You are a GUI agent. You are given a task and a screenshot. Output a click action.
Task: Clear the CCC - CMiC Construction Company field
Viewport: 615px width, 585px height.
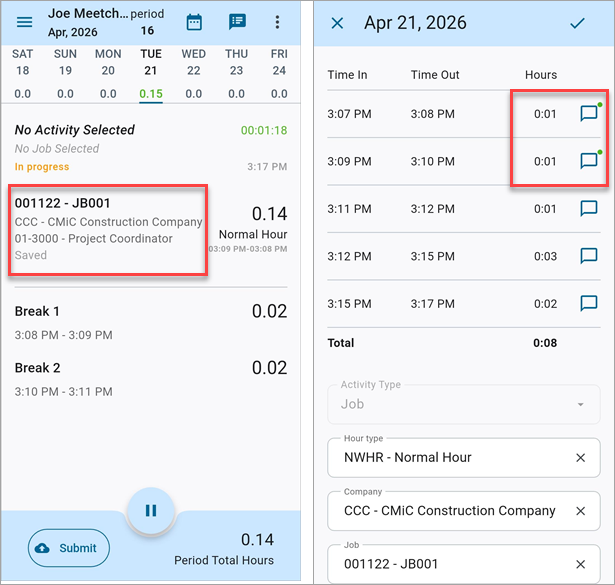tap(580, 511)
